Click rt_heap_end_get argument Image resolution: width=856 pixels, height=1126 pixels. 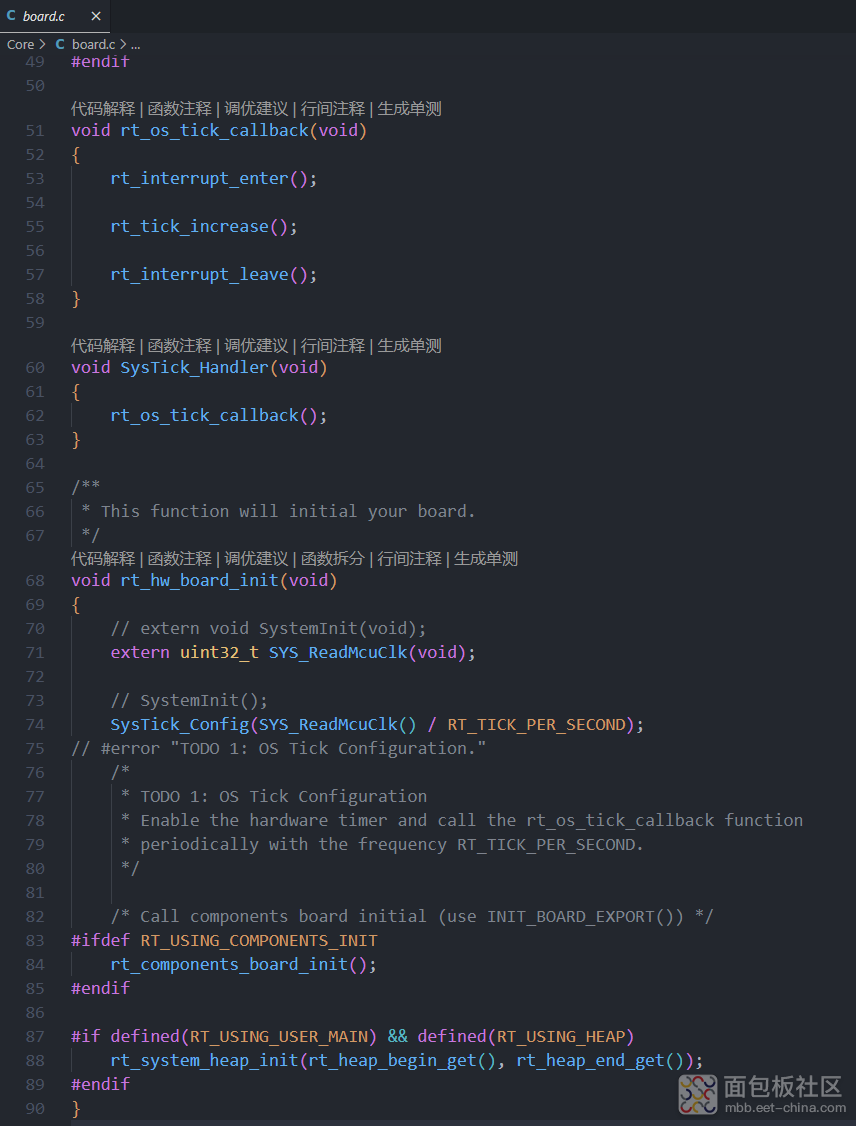[x=590, y=1061]
